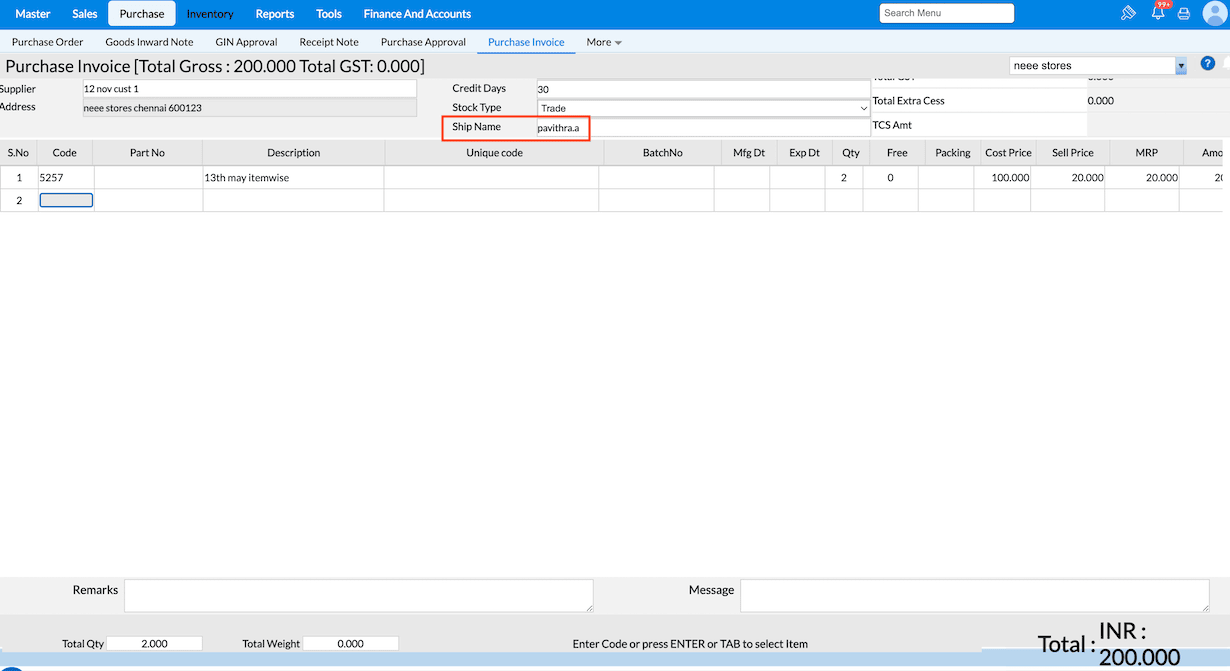Open the user profile avatar
Screen dimensions: 1230x671
click(1214, 14)
